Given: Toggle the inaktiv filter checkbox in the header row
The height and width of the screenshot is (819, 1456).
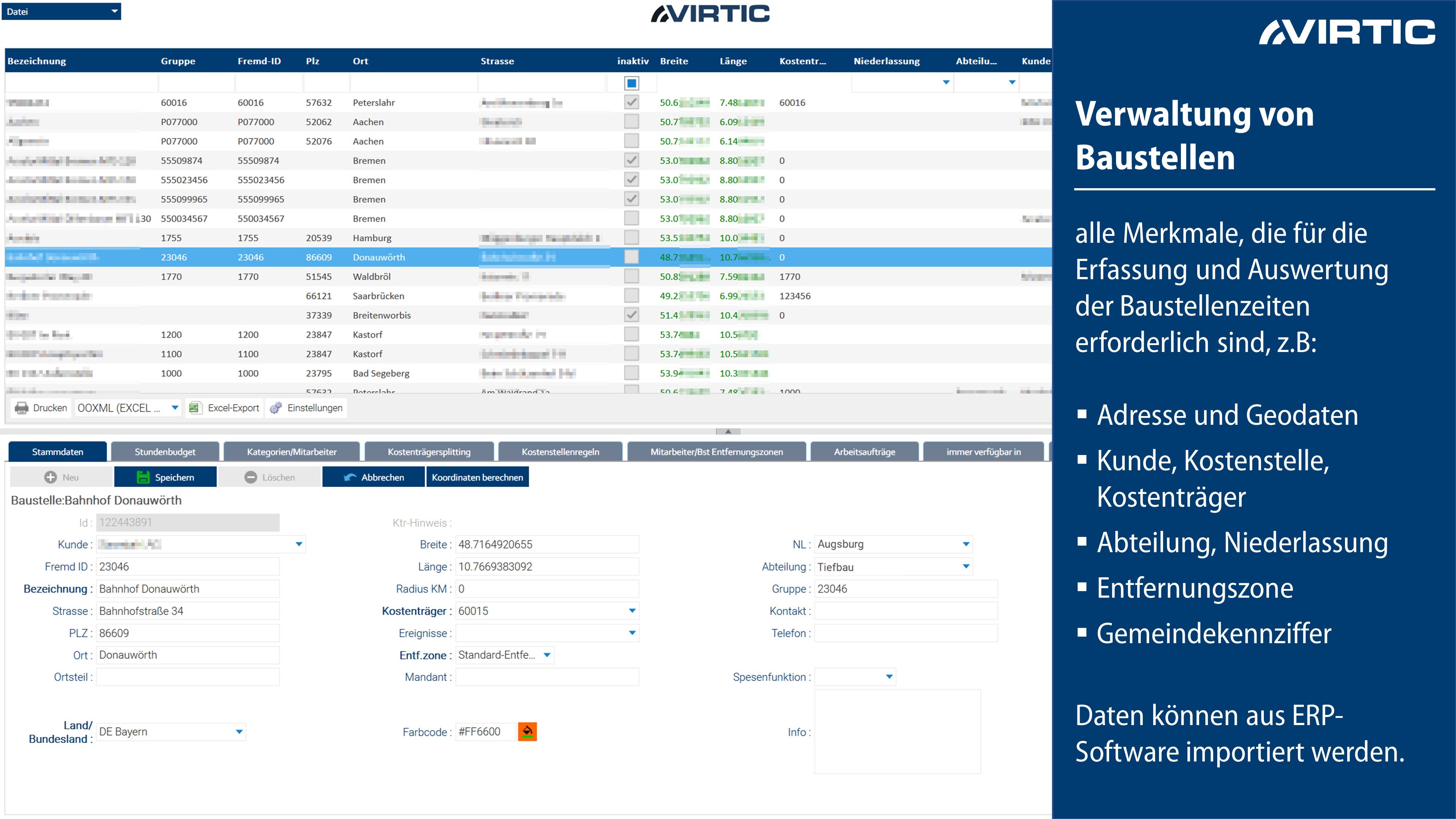Looking at the screenshot, I should point(631,83).
